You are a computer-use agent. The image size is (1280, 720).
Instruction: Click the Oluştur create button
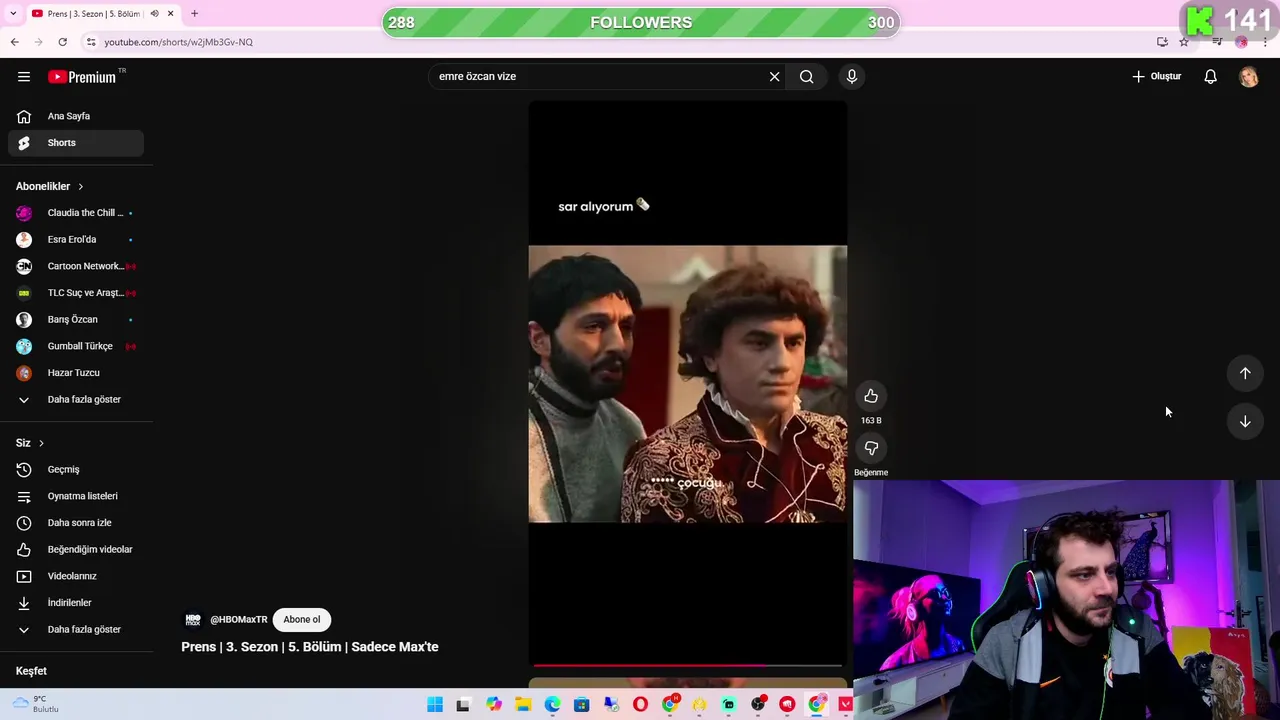[x=1157, y=76]
